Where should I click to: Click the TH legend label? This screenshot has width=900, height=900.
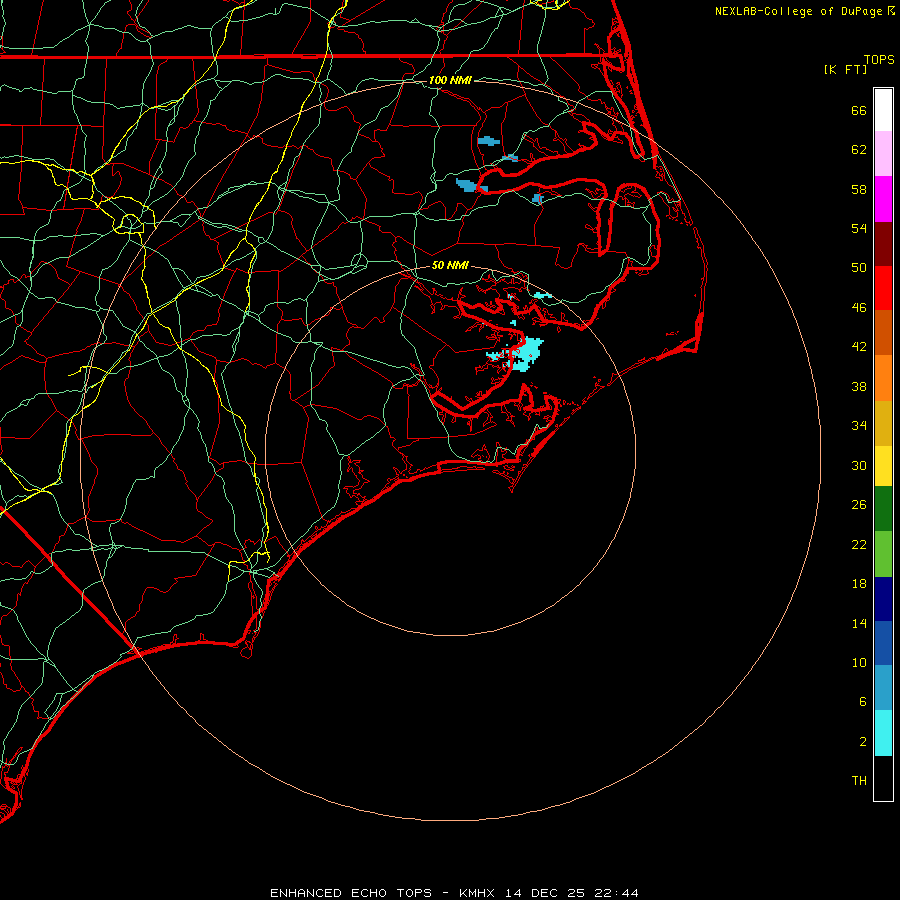859,781
